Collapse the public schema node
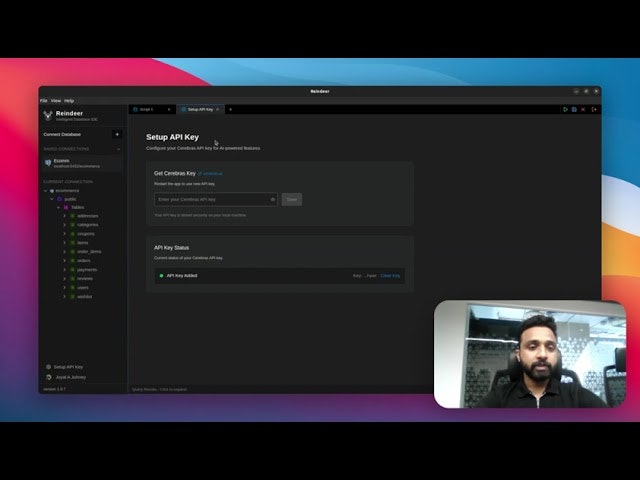This screenshot has width=640, height=480. pos(52,199)
